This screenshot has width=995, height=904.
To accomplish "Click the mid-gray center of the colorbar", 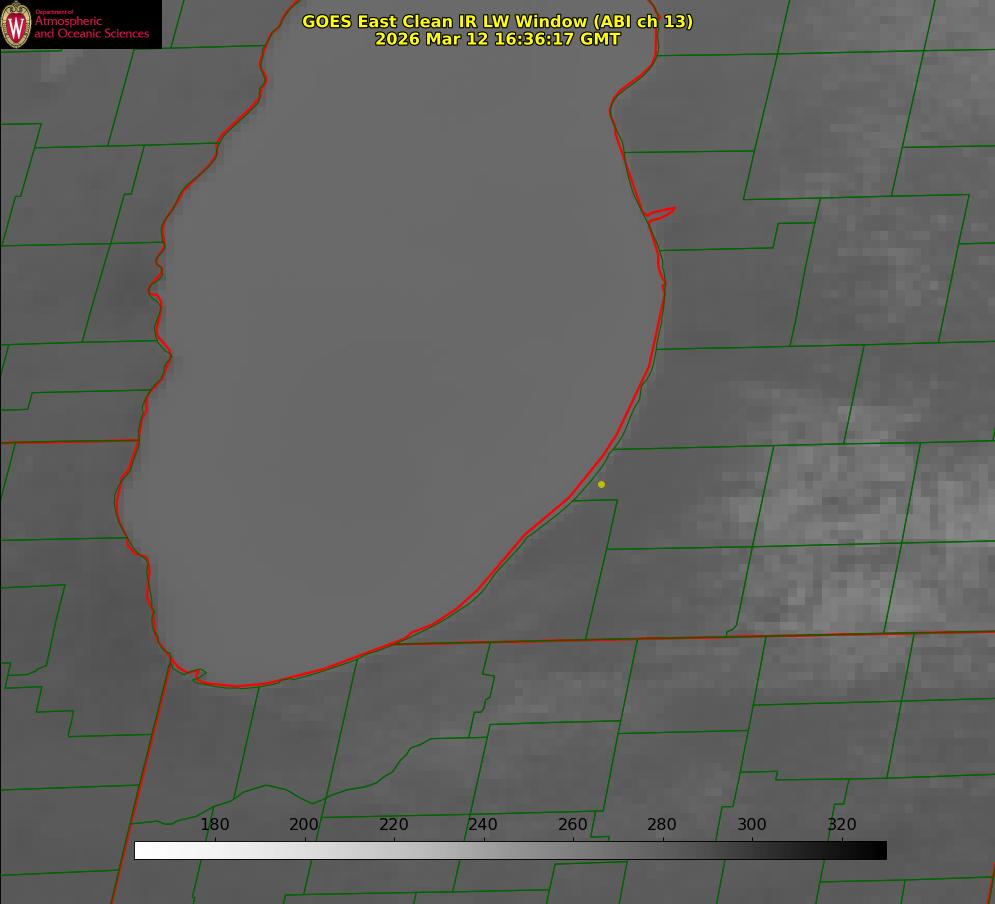I will [510, 850].
